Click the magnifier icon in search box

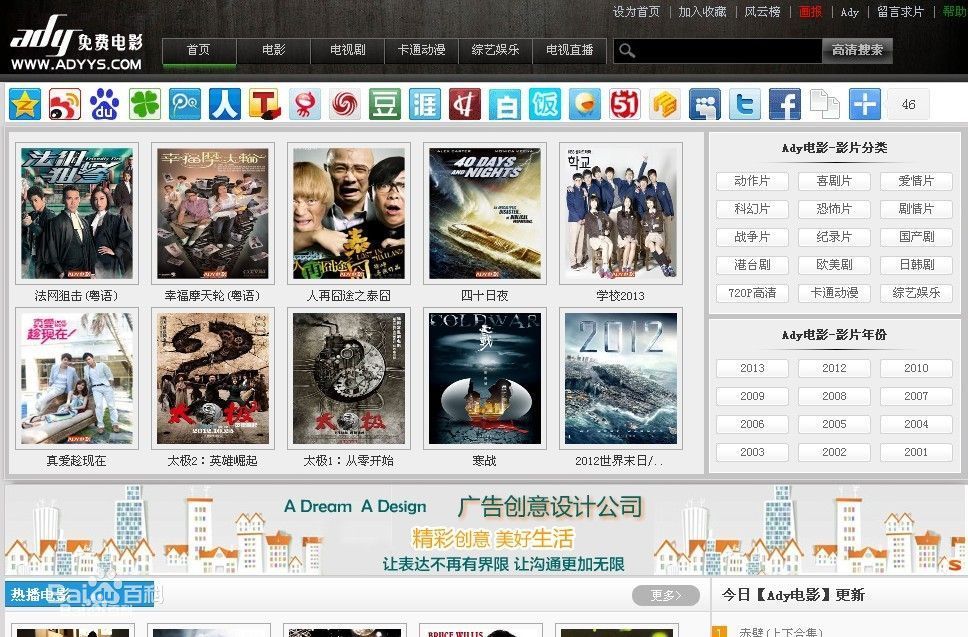point(627,51)
